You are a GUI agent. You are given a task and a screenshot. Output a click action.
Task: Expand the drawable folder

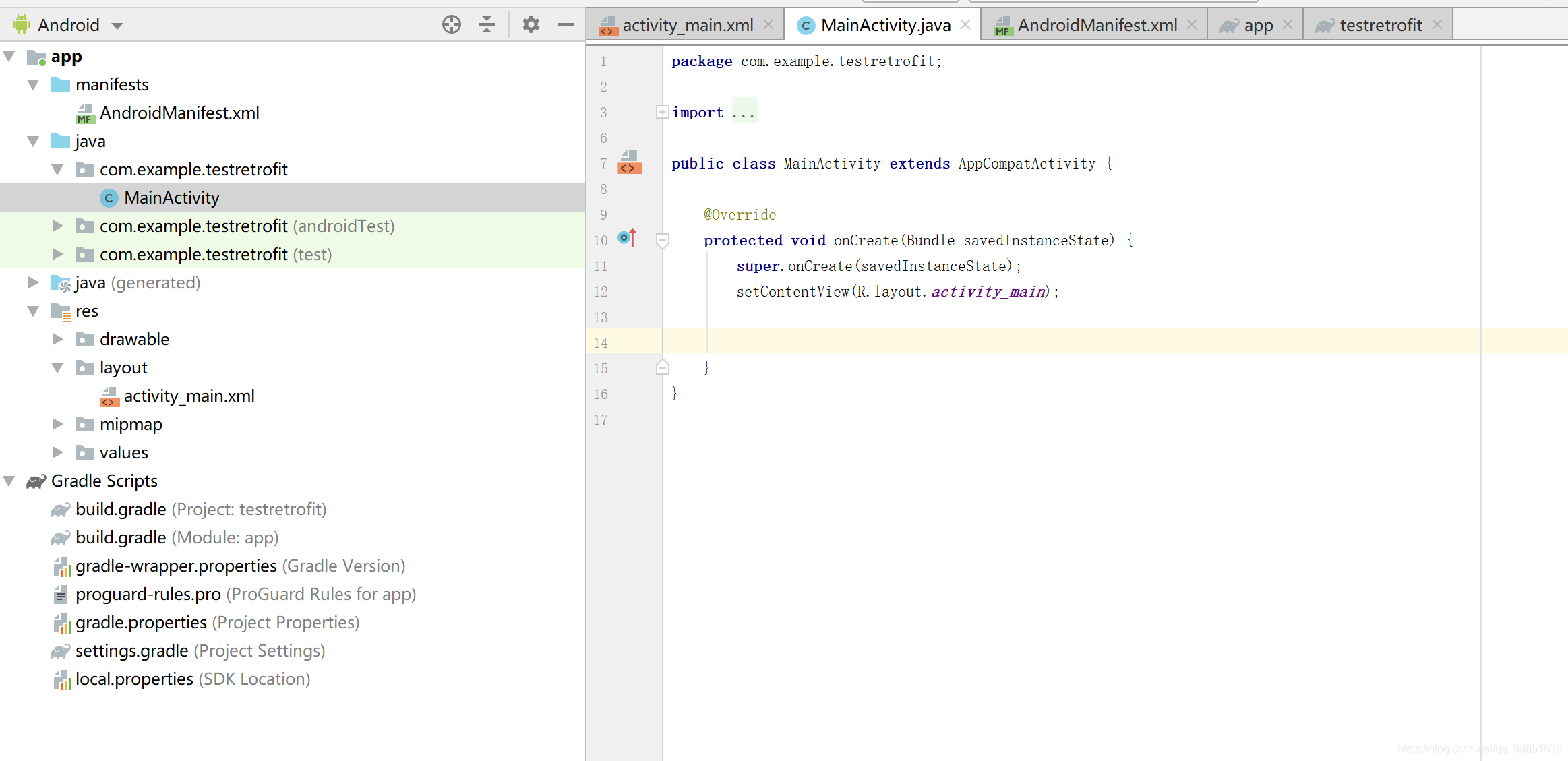pos(58,339)
